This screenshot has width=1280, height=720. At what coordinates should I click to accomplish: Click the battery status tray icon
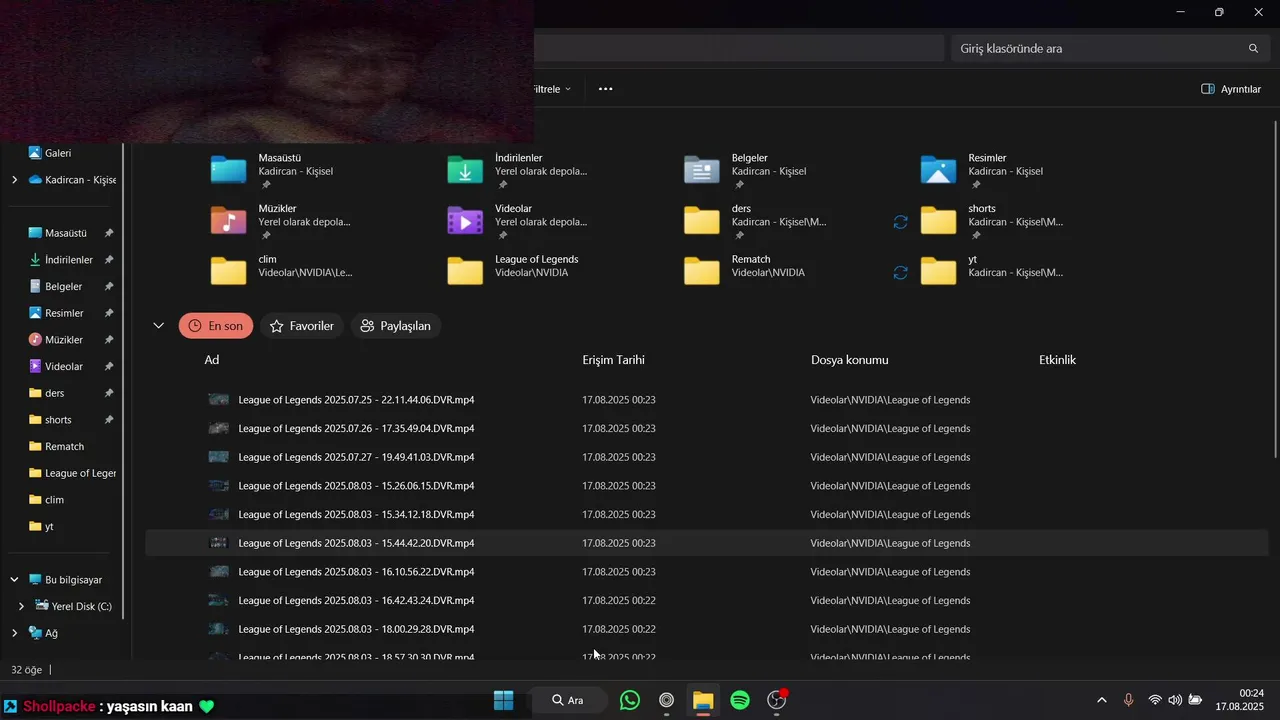(x=1194, y=700)
